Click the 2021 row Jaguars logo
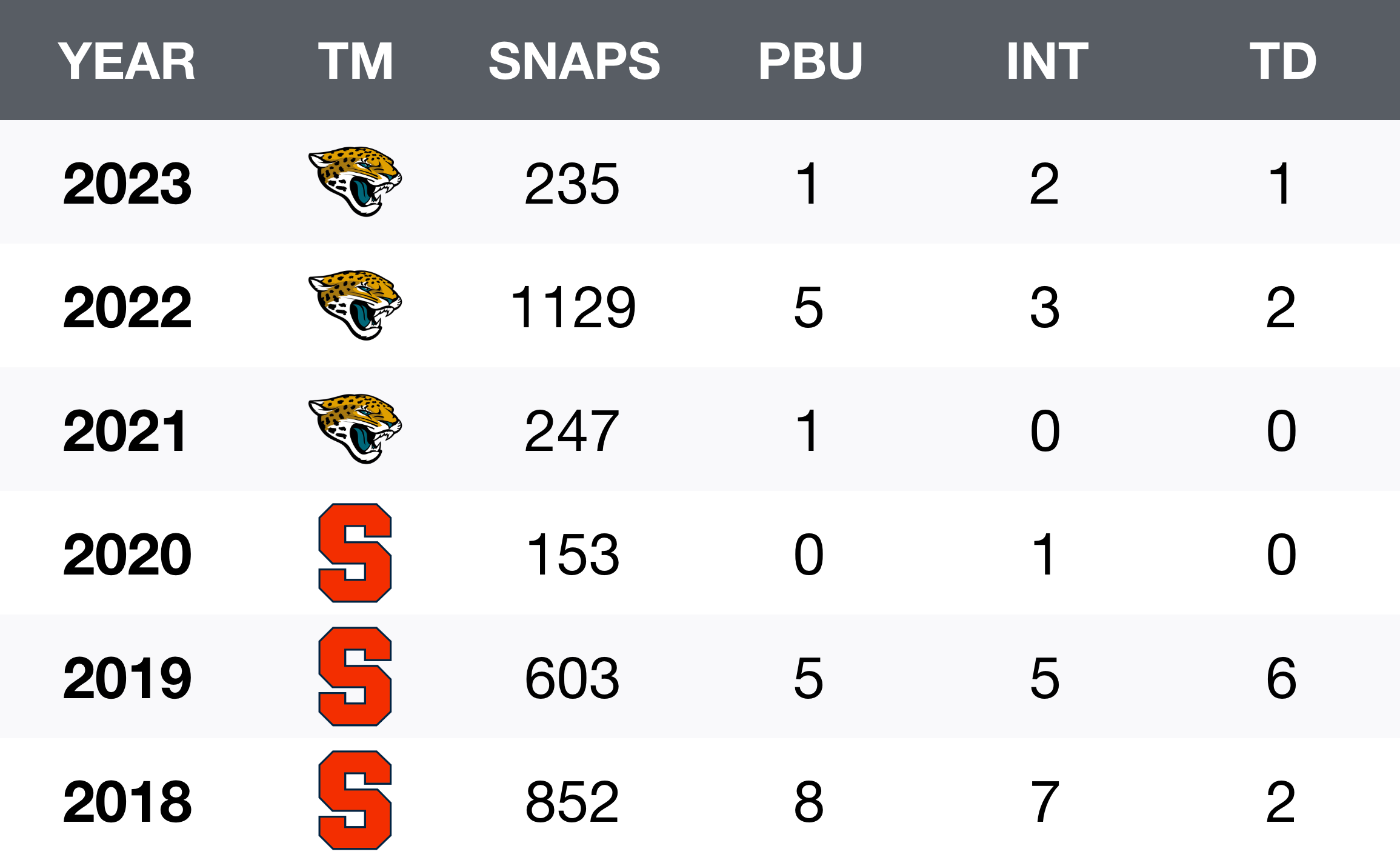This screenshot has width=1400, height=863. (x=355, y=428)
